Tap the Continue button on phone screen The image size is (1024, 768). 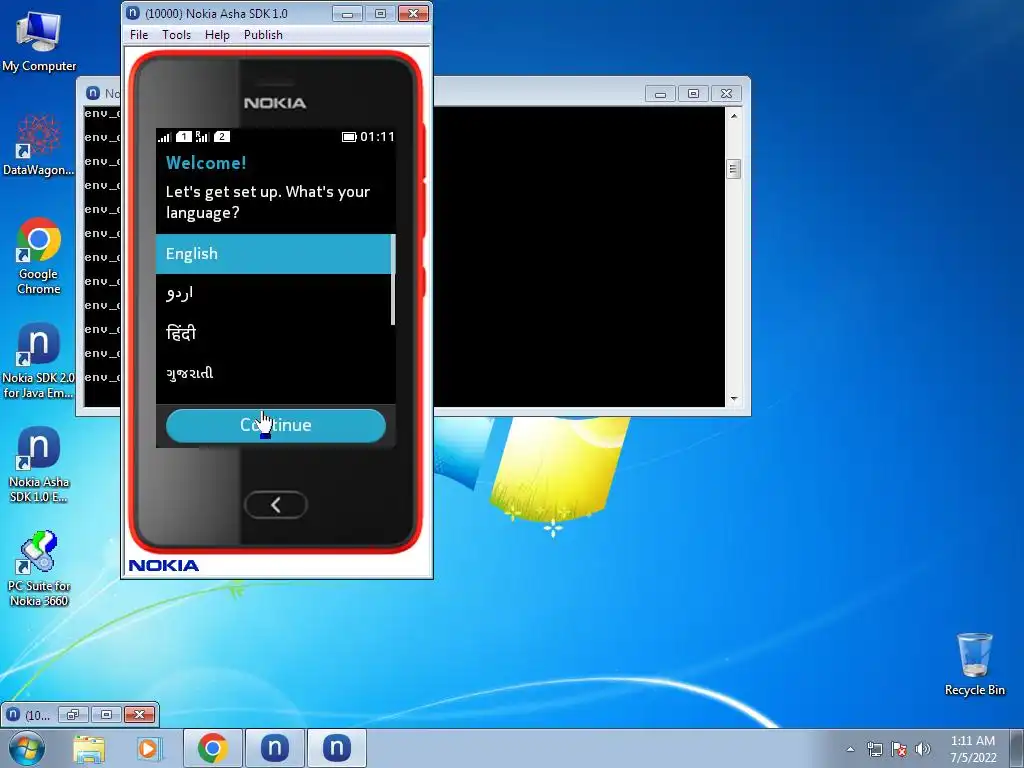click(276, 425)
